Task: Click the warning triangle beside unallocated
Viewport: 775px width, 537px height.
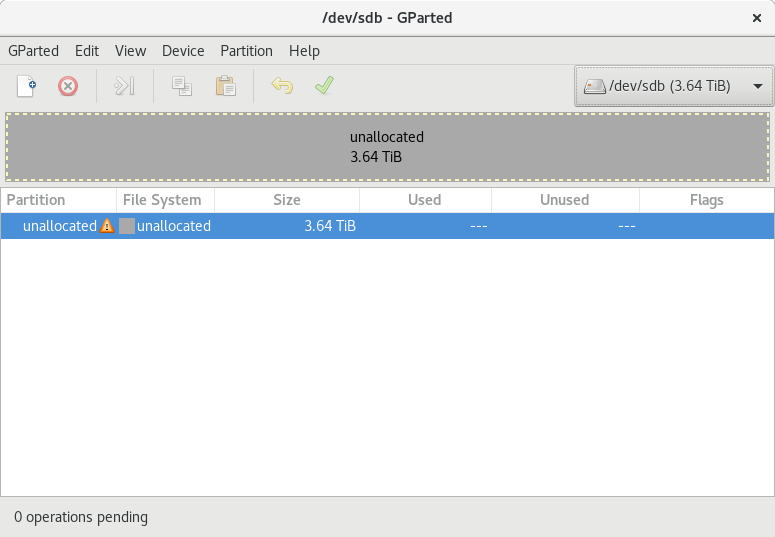Action: [x=107, y=226]
